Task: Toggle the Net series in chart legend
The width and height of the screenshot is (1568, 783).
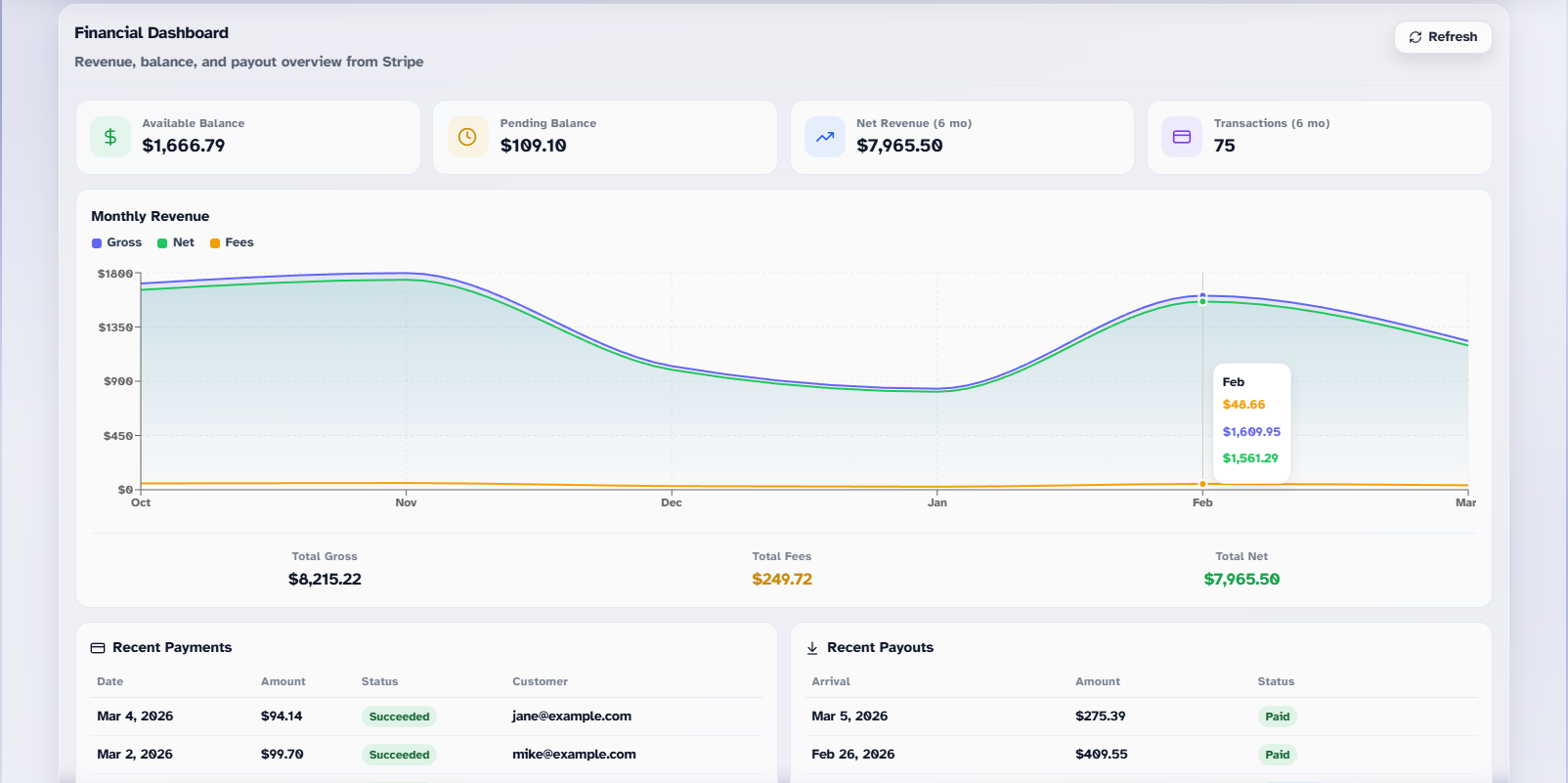Action: 177,242
